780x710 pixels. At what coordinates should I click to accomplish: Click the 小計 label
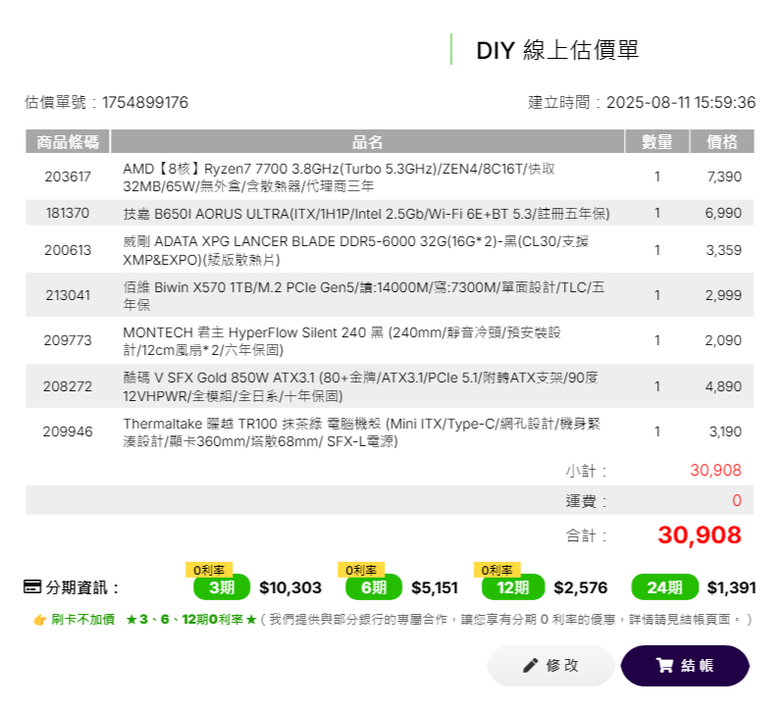point(585,471)
